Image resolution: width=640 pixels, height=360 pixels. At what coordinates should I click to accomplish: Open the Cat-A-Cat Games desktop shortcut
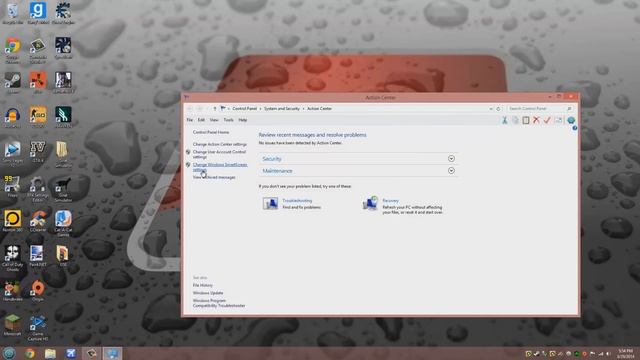tap(63, 223)
